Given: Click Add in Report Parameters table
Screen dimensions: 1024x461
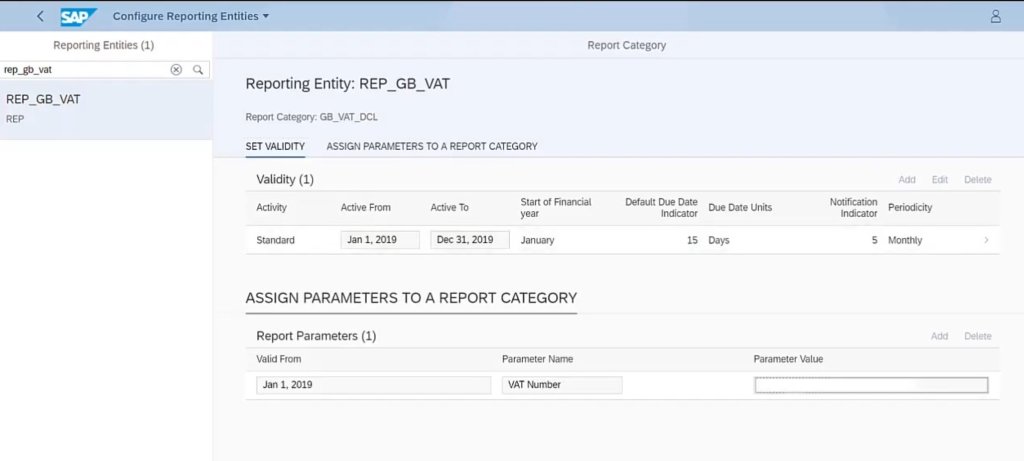Looking at the screenshot, I should click(x=939, y=336).
